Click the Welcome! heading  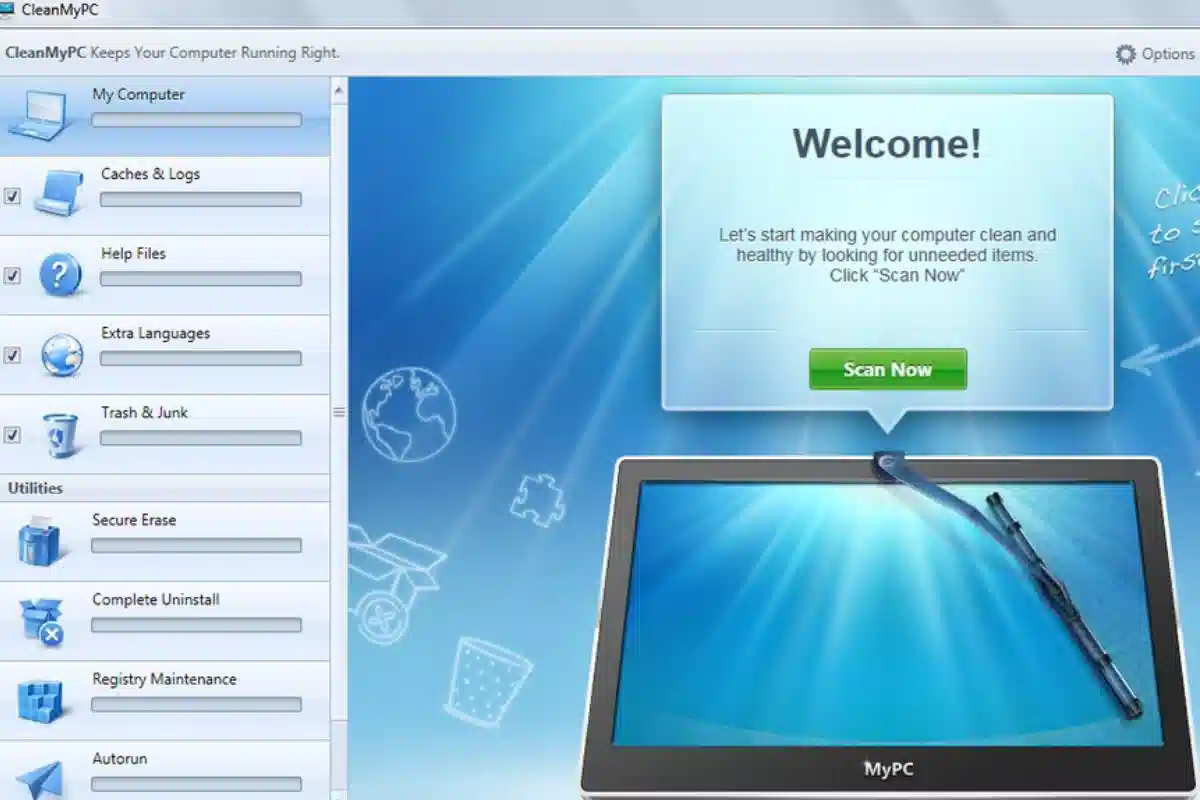(887, 143)
